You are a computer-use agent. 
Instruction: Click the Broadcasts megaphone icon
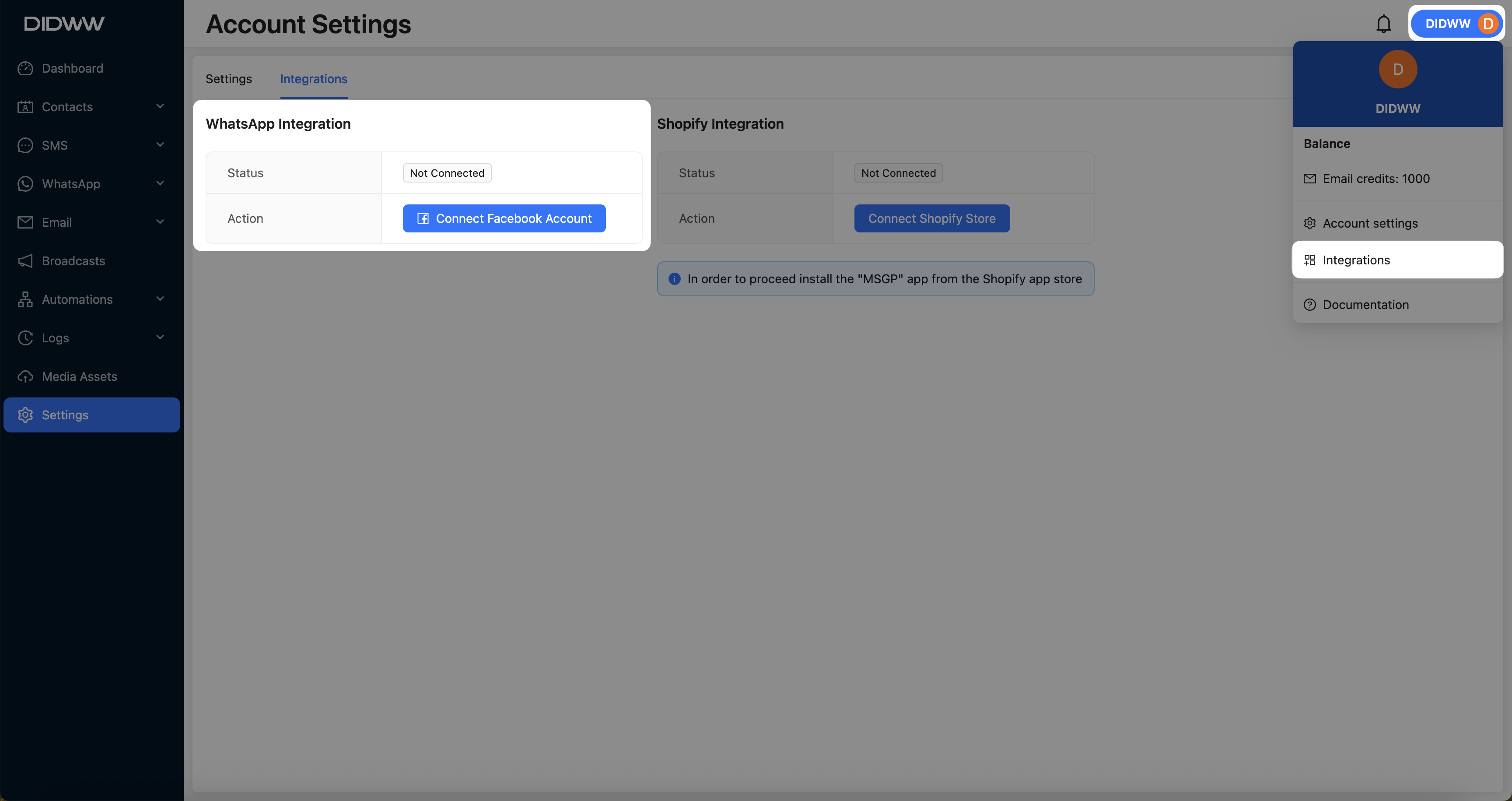click(x=25, y=261)
